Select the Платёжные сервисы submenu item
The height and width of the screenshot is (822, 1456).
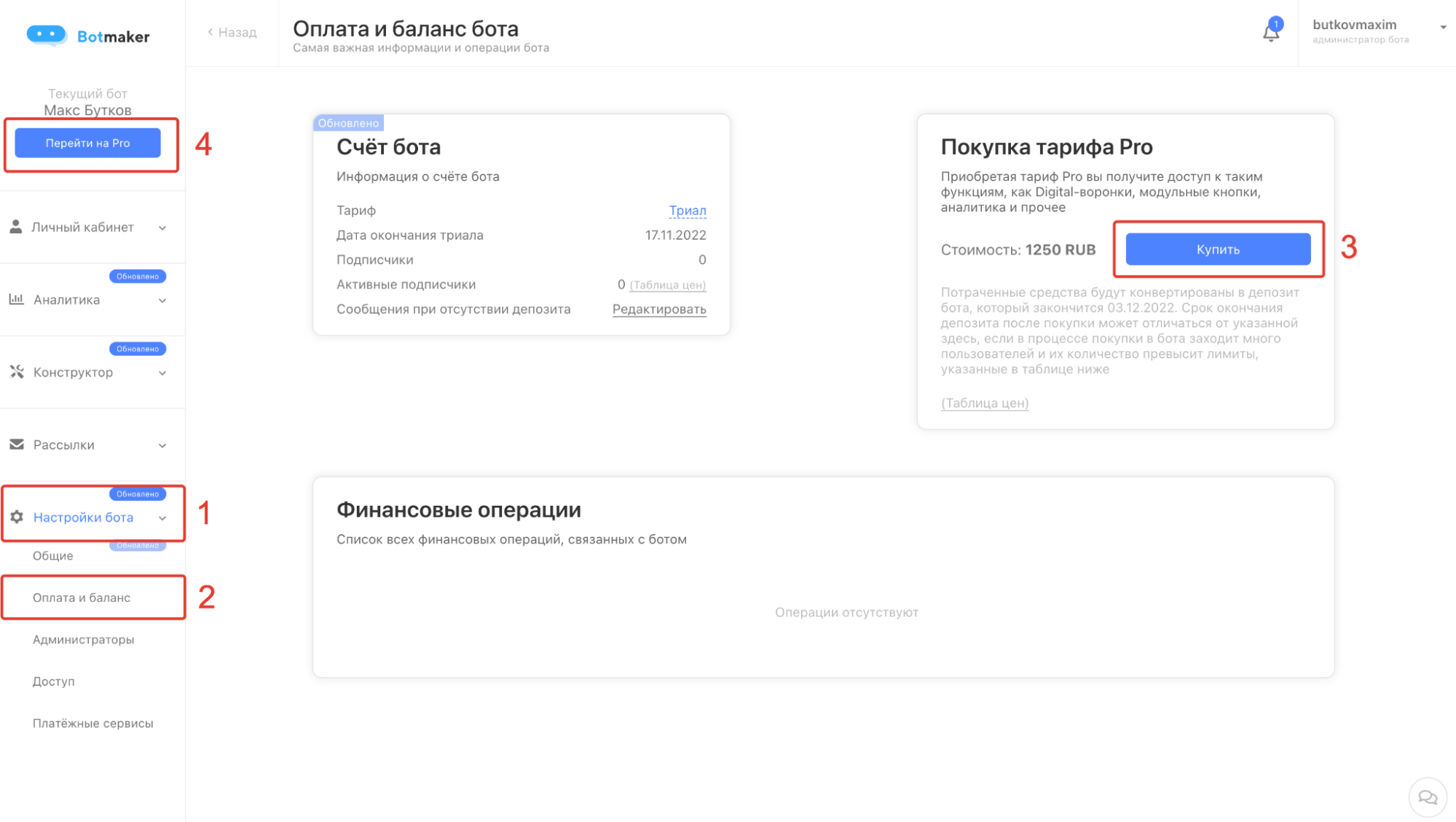(93, 724)
